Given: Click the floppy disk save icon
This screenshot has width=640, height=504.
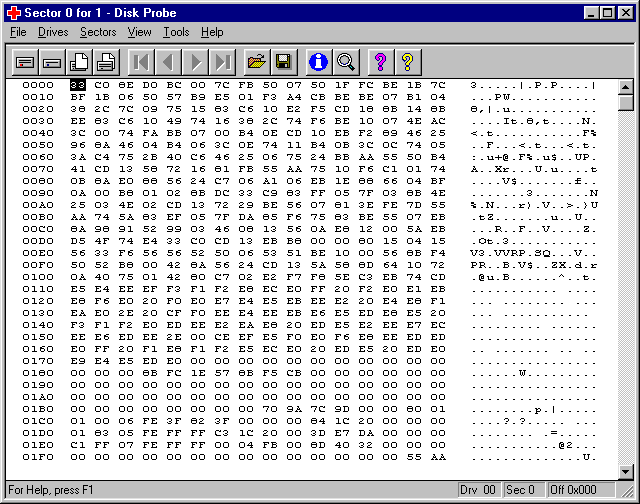Looking at the screenshot, I should (284, 62).
